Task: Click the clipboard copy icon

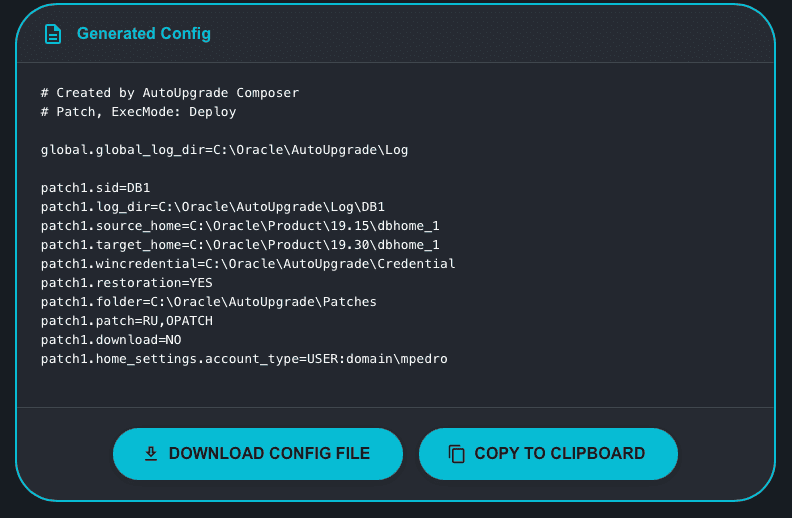Action: [x=457, y=453]
